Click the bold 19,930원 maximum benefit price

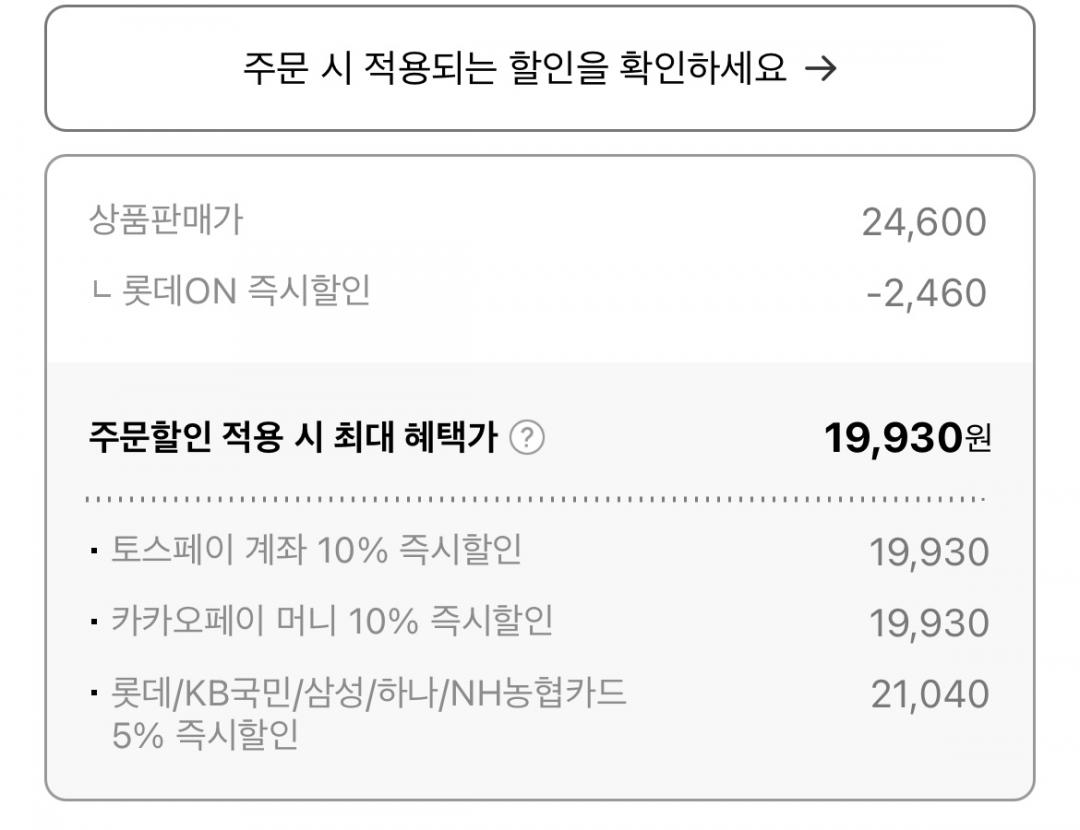[x=907, y=438]
